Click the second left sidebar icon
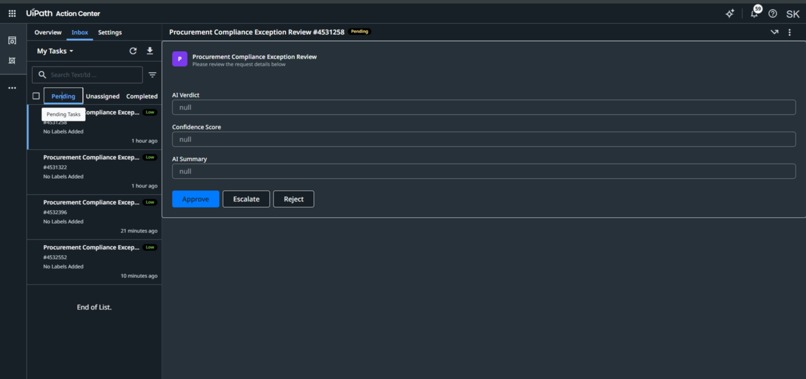The width and height of the screenshot is (806, 379). [12, 61]
